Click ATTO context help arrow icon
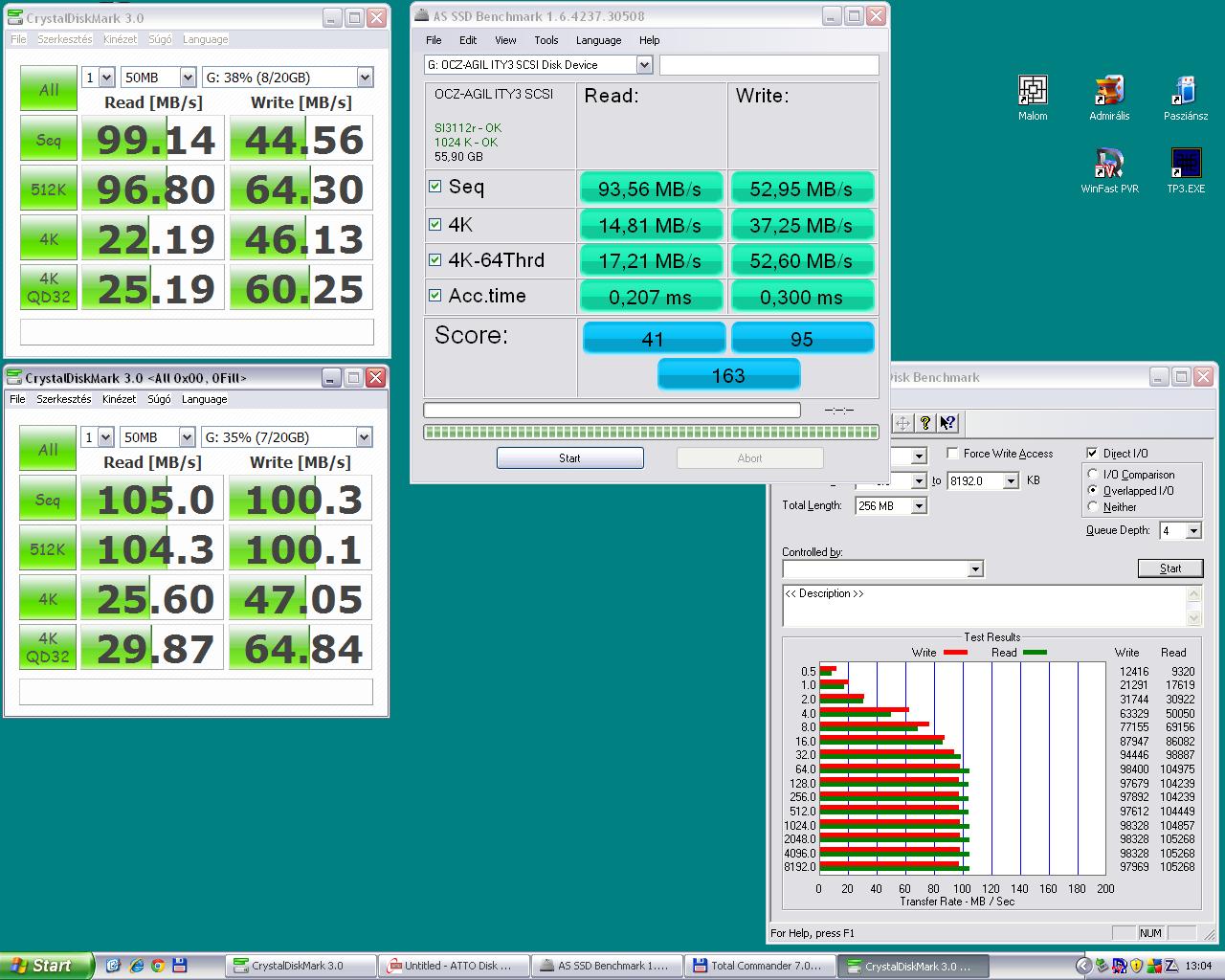Viewport: 1225px width, 980px height. [x=947, y=423]
